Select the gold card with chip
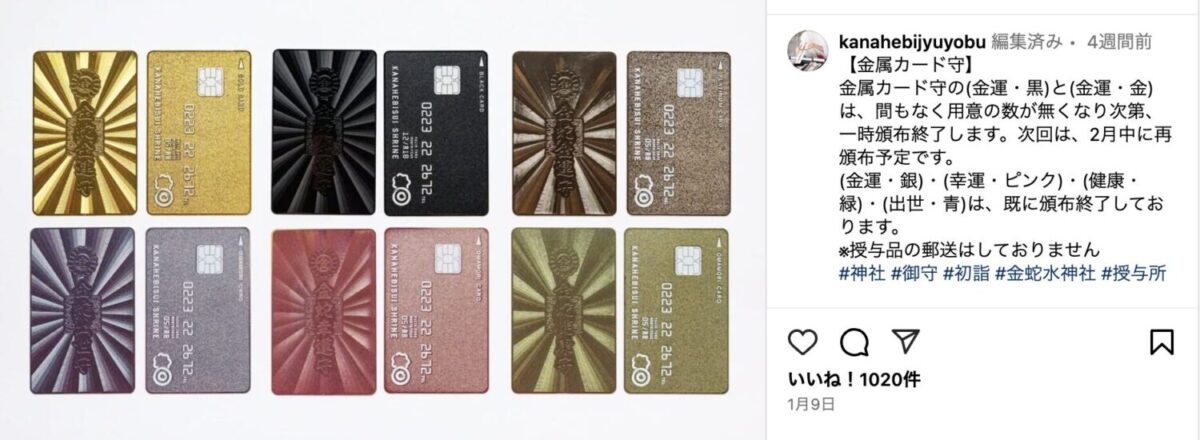The image size is (1200, 440). click(x=197, y=131)
